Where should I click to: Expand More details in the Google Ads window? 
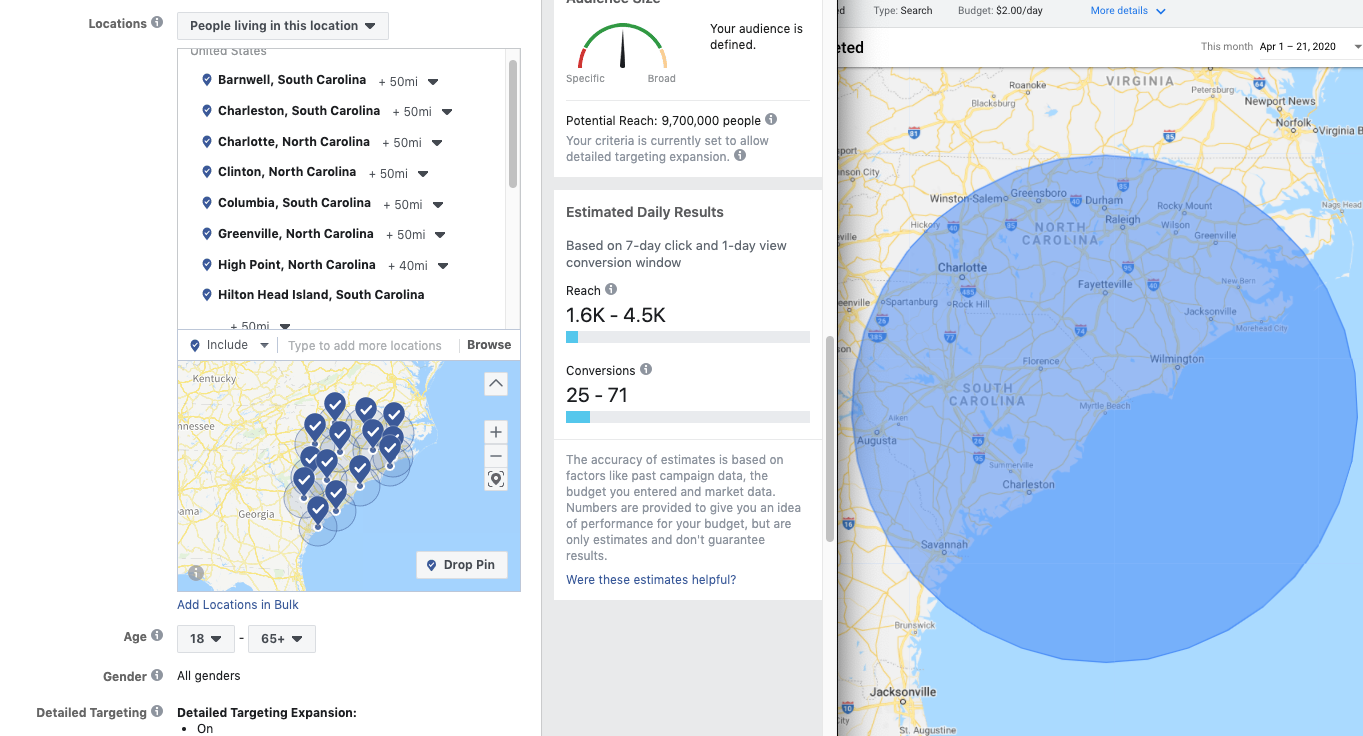click(1128, 11)
